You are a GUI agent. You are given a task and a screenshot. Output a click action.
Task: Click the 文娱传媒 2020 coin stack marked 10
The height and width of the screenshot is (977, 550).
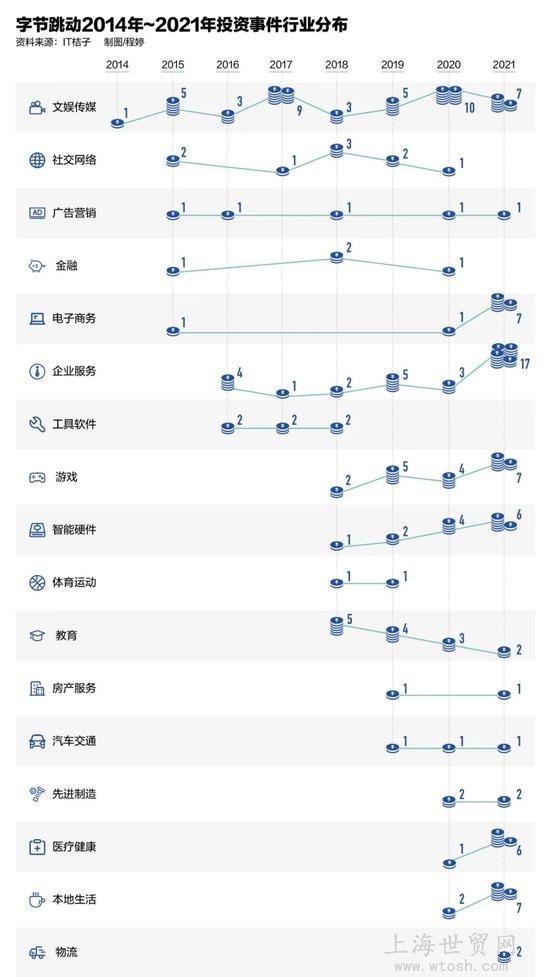coord(448,95)
